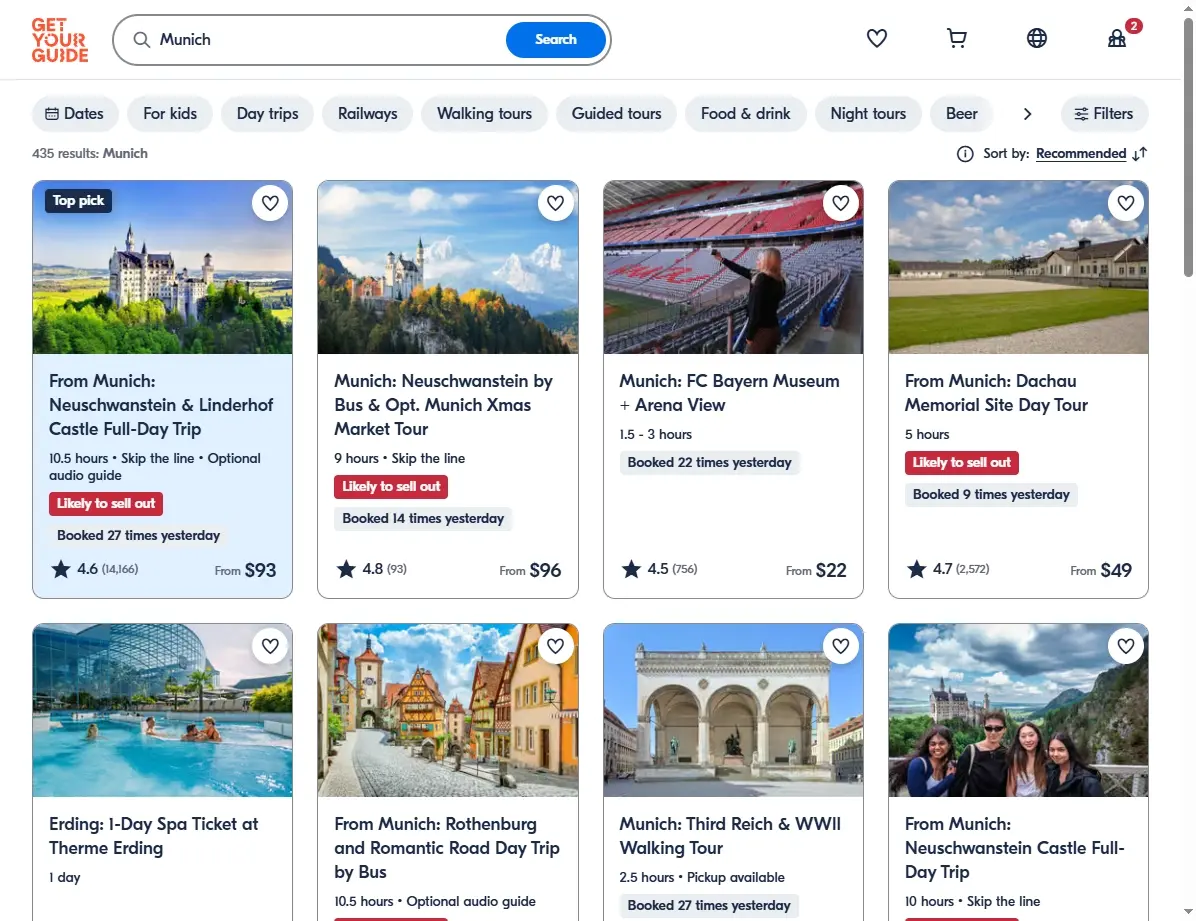Select the Day trips filter chip
This screenshot has width=1196, height=921.
[x=268, y=114]
